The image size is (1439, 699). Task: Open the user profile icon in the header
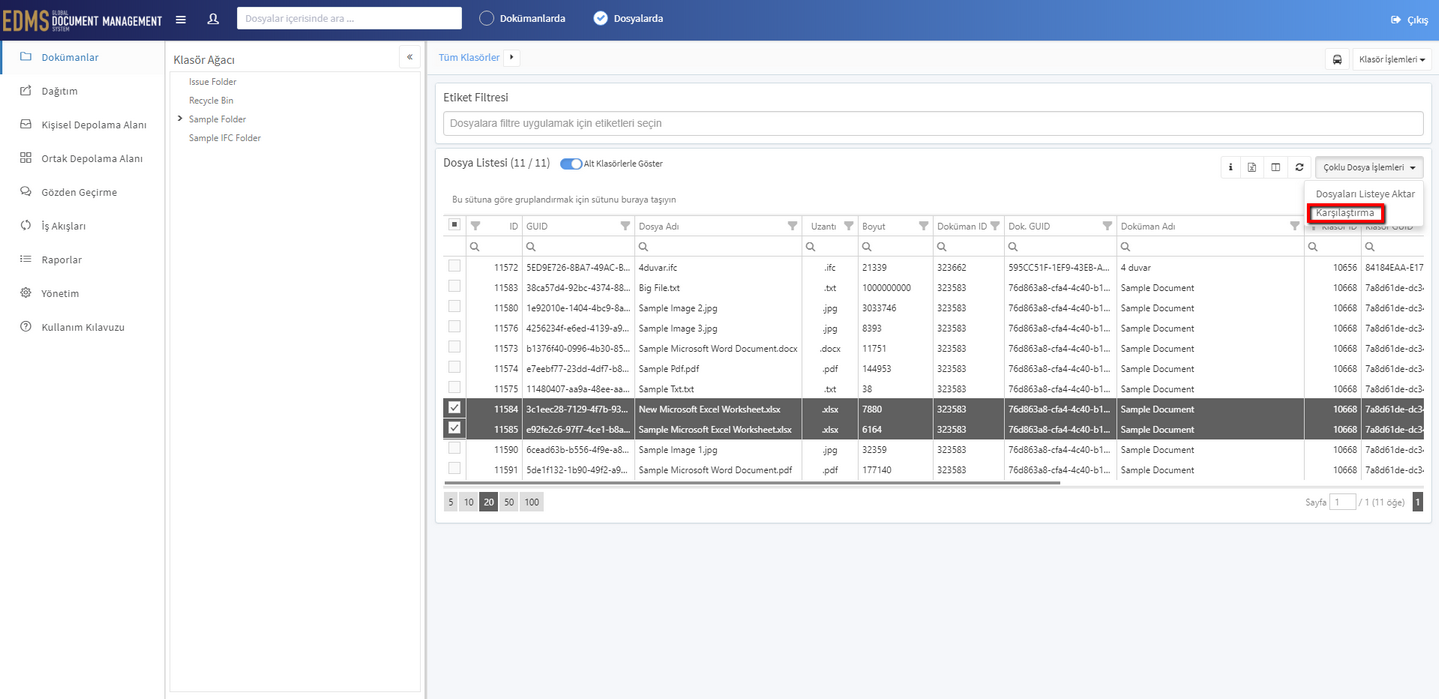(x=213, y=19)
